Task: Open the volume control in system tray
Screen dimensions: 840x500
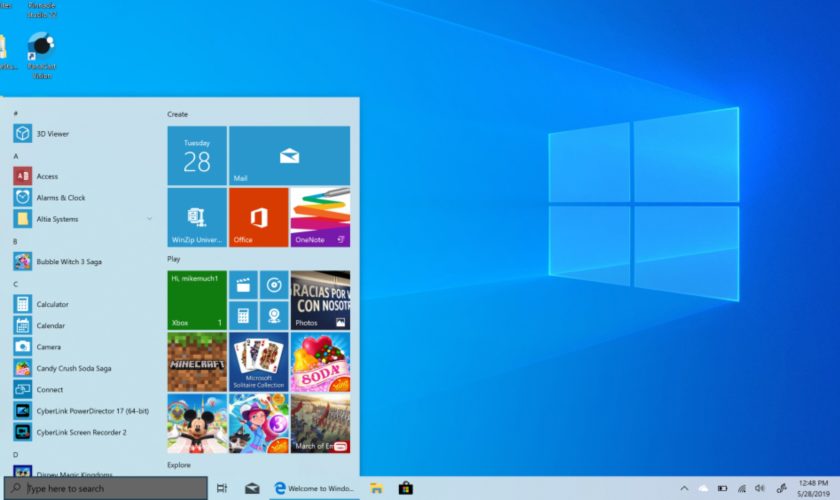Action: [760, 489]
